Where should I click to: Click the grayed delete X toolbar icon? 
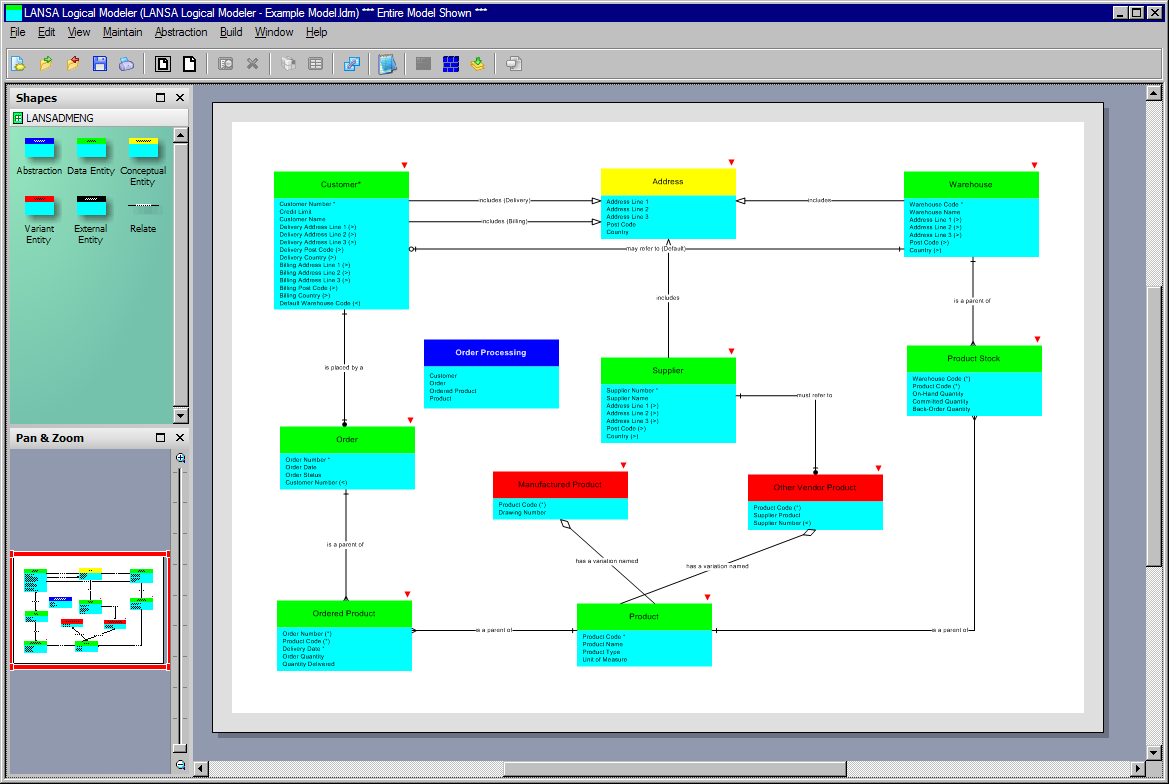click(253, 64)
